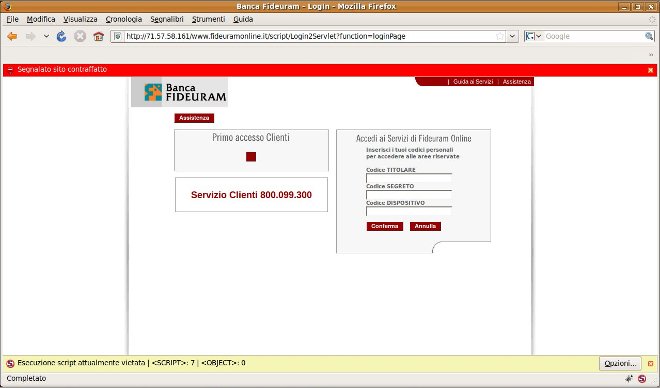Click the red square under Primo accesso Clienti
This screenshot has width=660, height=388.
pos(251,157)
